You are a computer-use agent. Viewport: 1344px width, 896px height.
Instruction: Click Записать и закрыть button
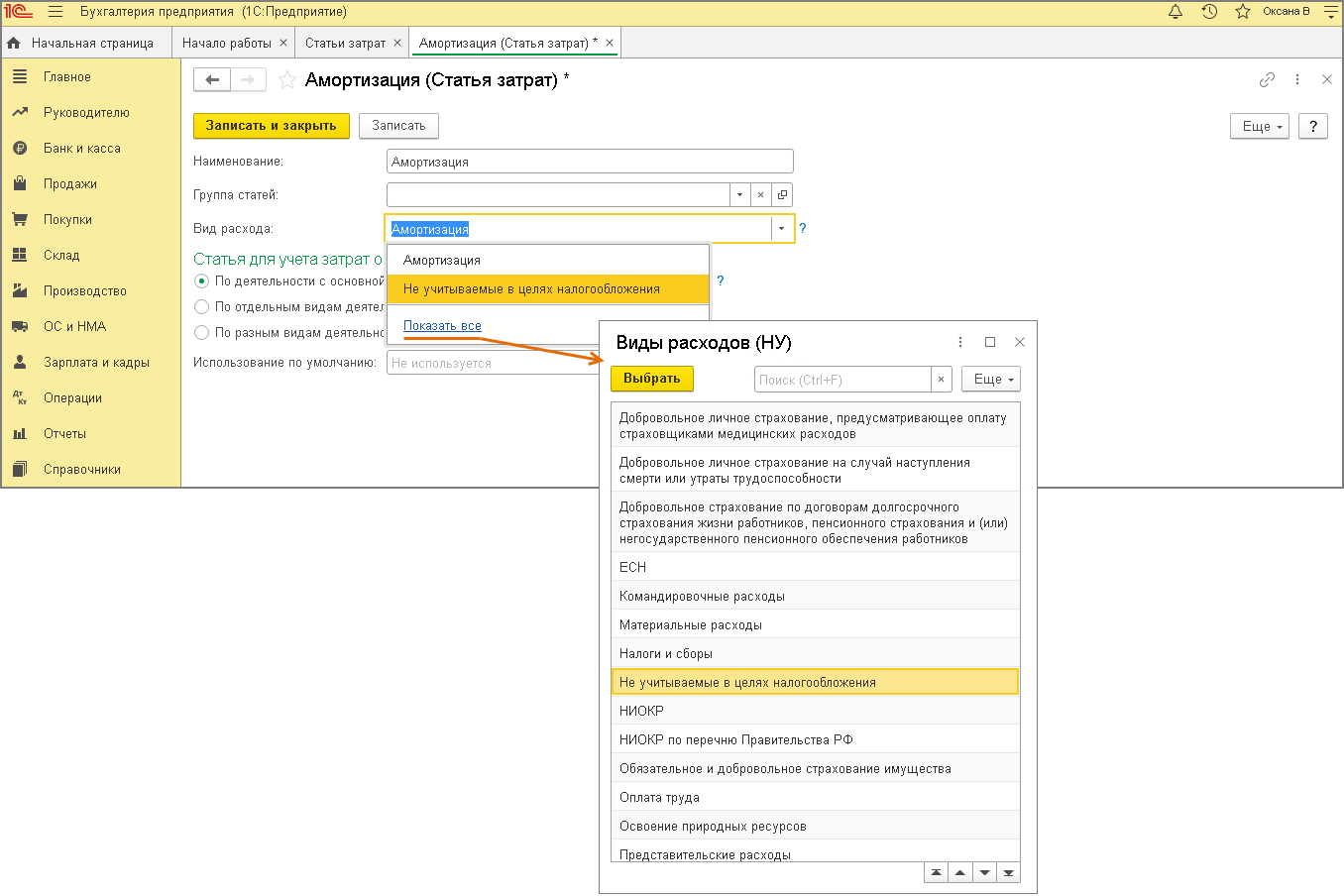tap(272, 126)
